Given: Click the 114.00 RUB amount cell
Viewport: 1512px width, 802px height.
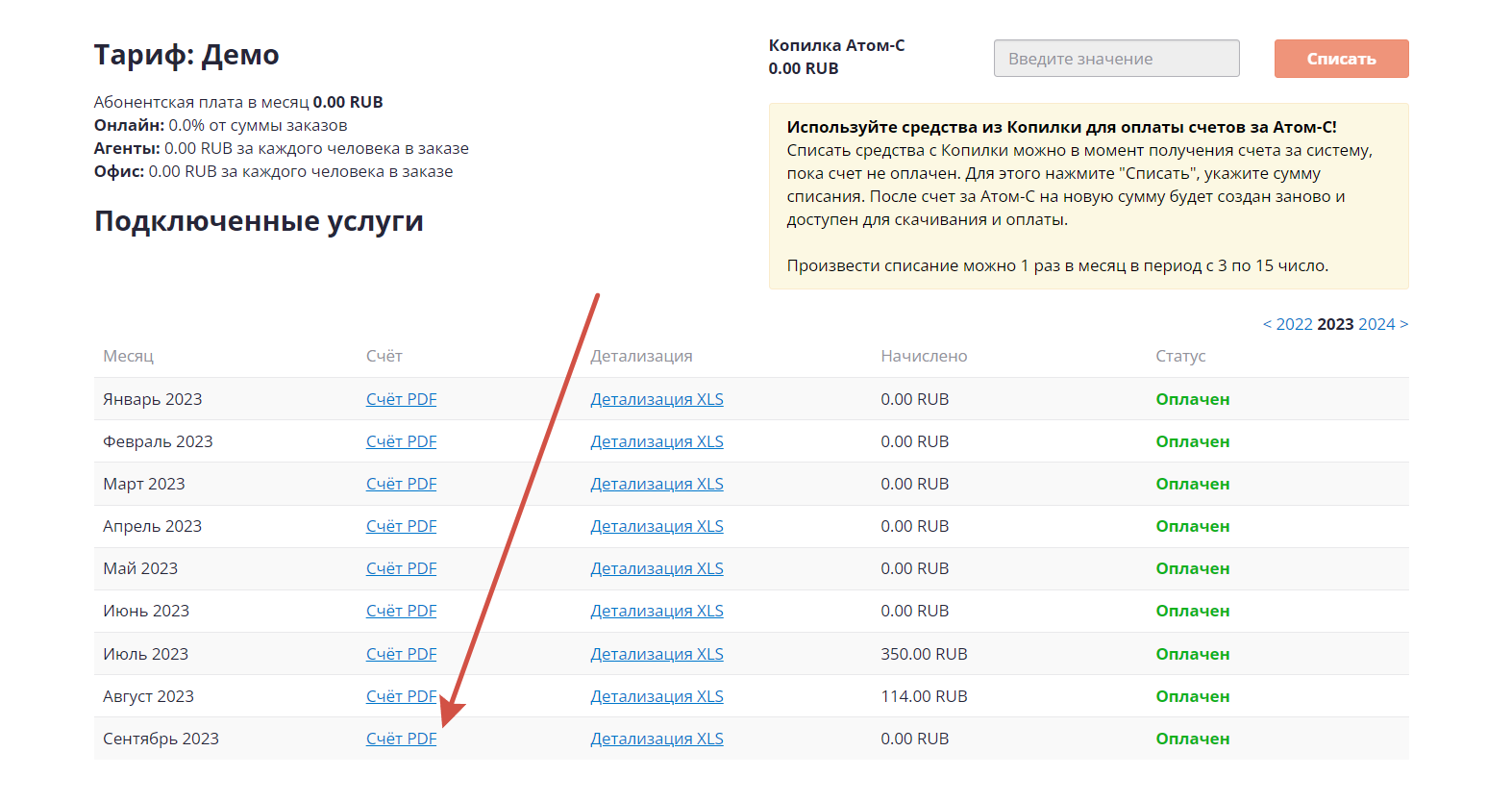Looking at the screenshot, I should tap(924, 696).
